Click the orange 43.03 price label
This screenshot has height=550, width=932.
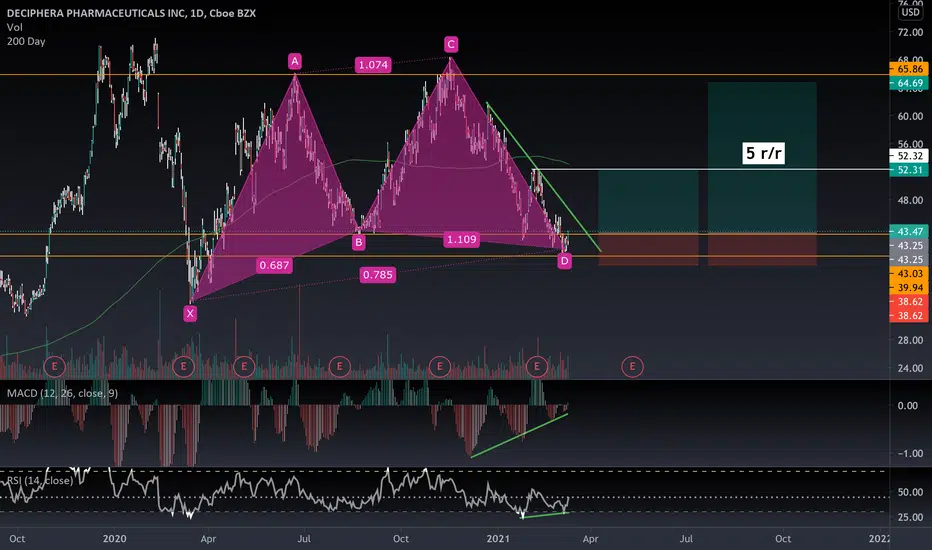coord(909,274)
